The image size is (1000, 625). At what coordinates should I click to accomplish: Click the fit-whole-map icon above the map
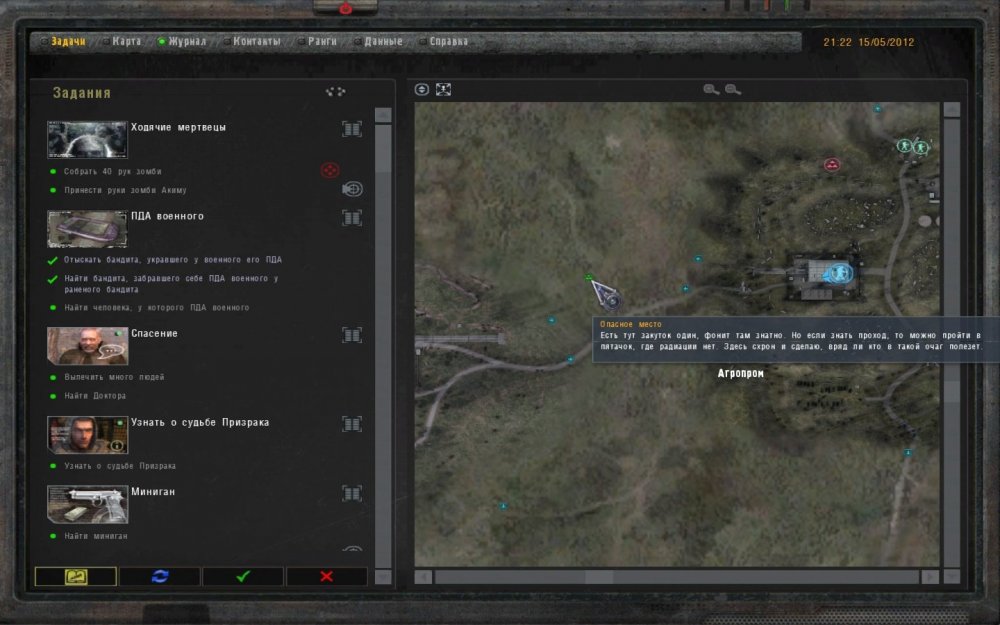[443, 89]
